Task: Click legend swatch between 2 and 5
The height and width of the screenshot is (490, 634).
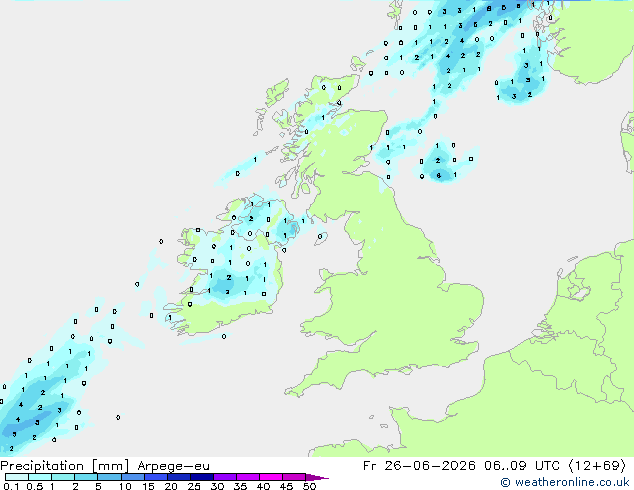Action: (x=86, y=477)
